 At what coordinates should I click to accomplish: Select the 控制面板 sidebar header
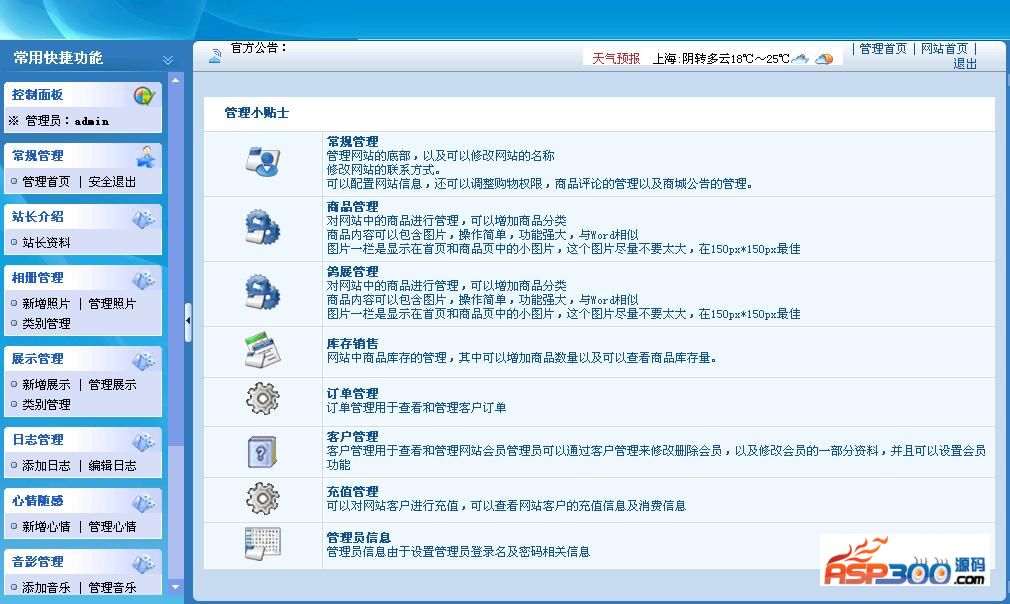(x=82, y=95)
